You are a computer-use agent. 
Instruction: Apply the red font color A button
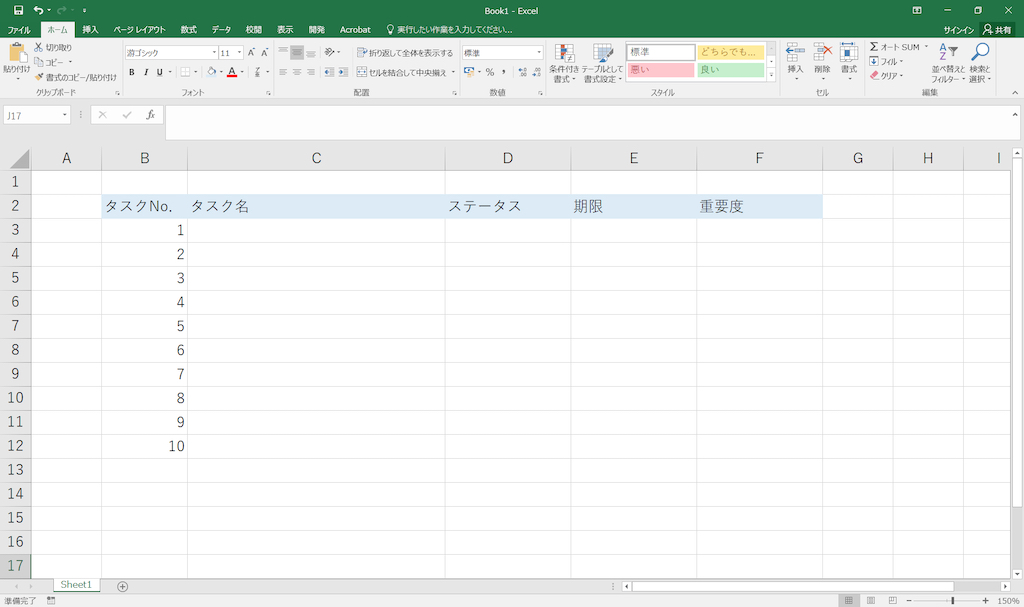coord(231,72)
